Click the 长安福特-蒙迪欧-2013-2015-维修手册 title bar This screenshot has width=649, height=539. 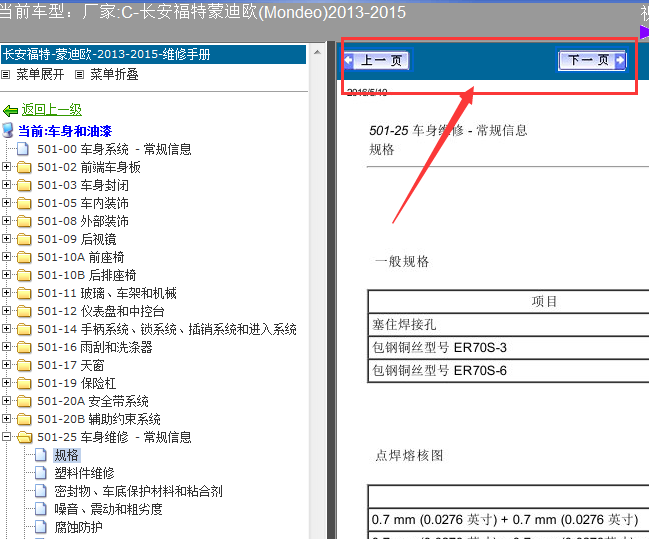click(154, 54)
